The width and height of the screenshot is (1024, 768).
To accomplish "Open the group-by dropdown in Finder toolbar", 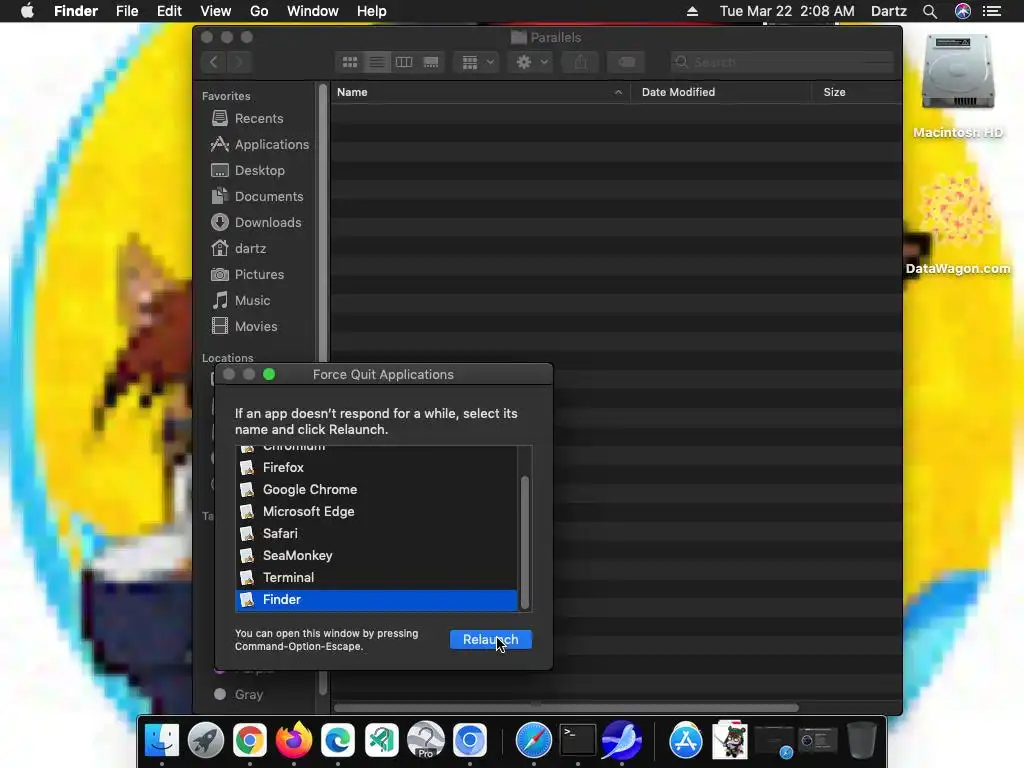I will point(477,62).
